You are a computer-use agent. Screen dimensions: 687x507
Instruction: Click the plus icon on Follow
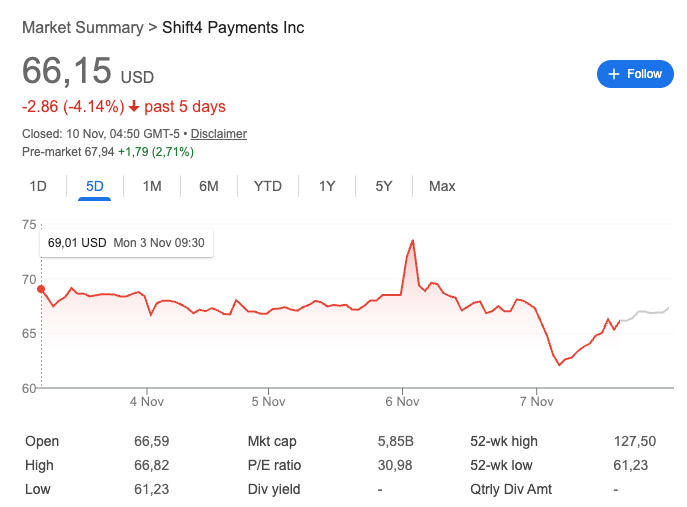click(613, 73)
